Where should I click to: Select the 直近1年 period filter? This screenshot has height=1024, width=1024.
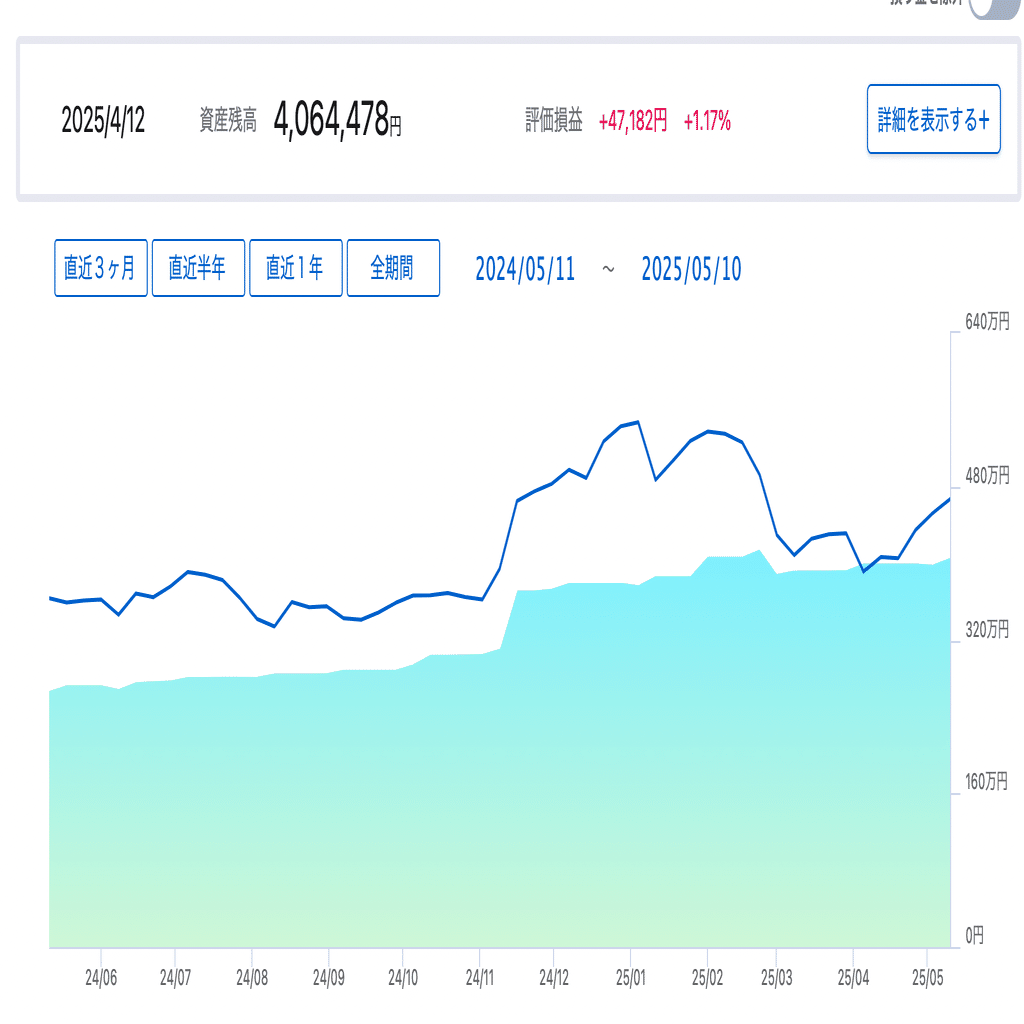(x=296, y=267)
